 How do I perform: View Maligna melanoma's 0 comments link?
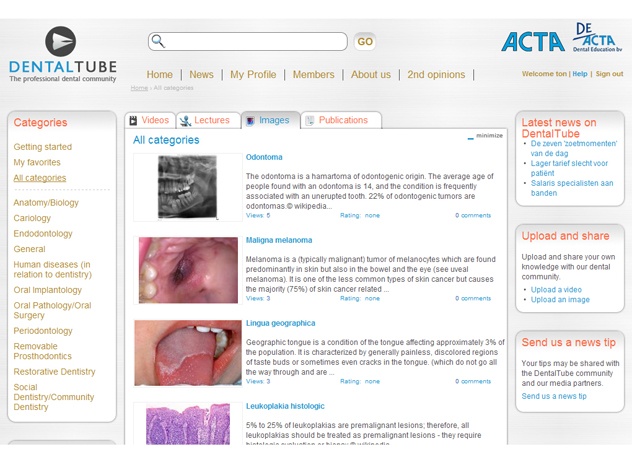473,298
